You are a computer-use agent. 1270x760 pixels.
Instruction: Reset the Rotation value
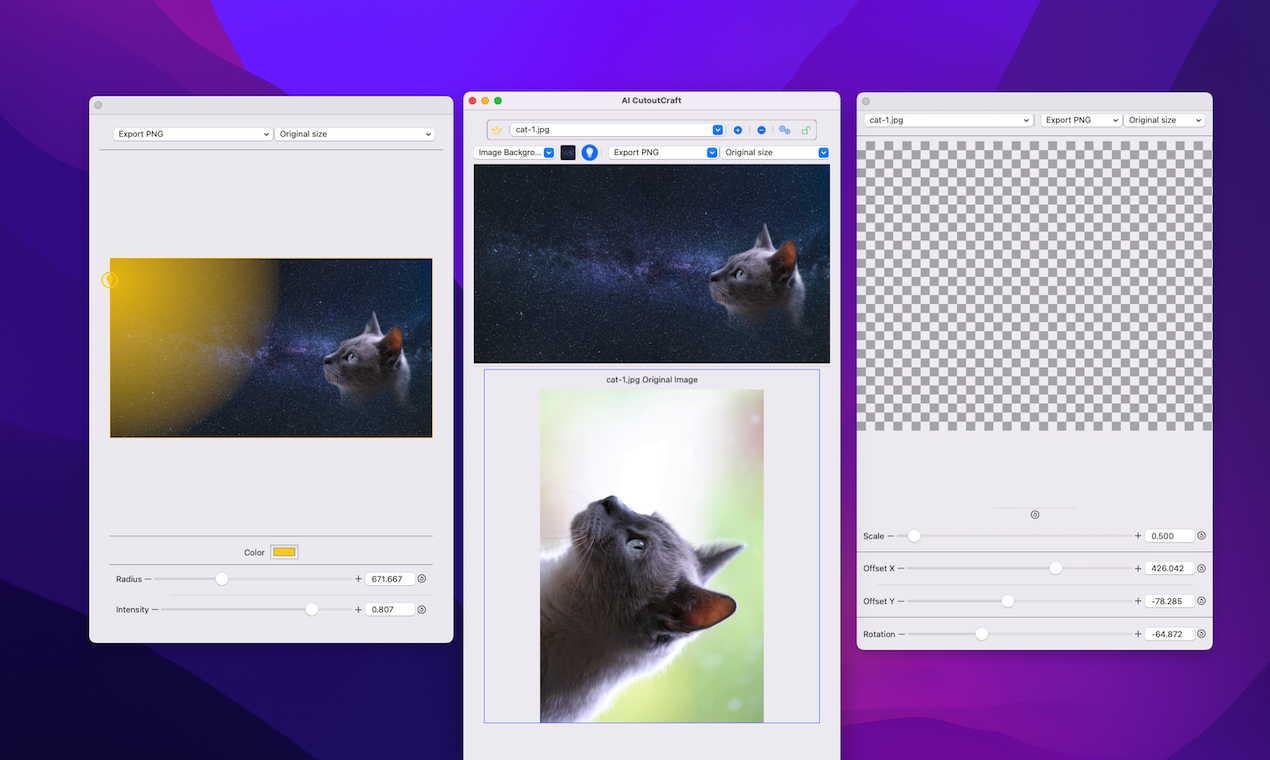1201,634
